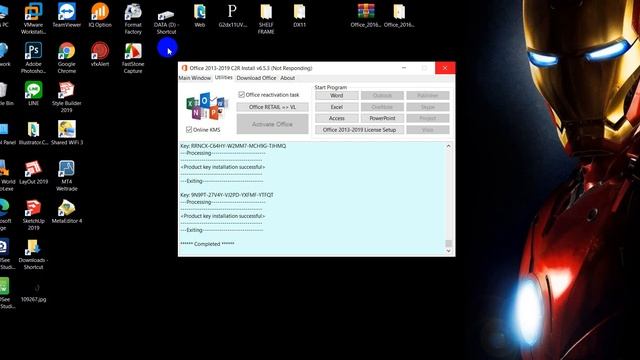Select the DATA (D) drive shortcut
640x360 pixels.
coord(166,22)
